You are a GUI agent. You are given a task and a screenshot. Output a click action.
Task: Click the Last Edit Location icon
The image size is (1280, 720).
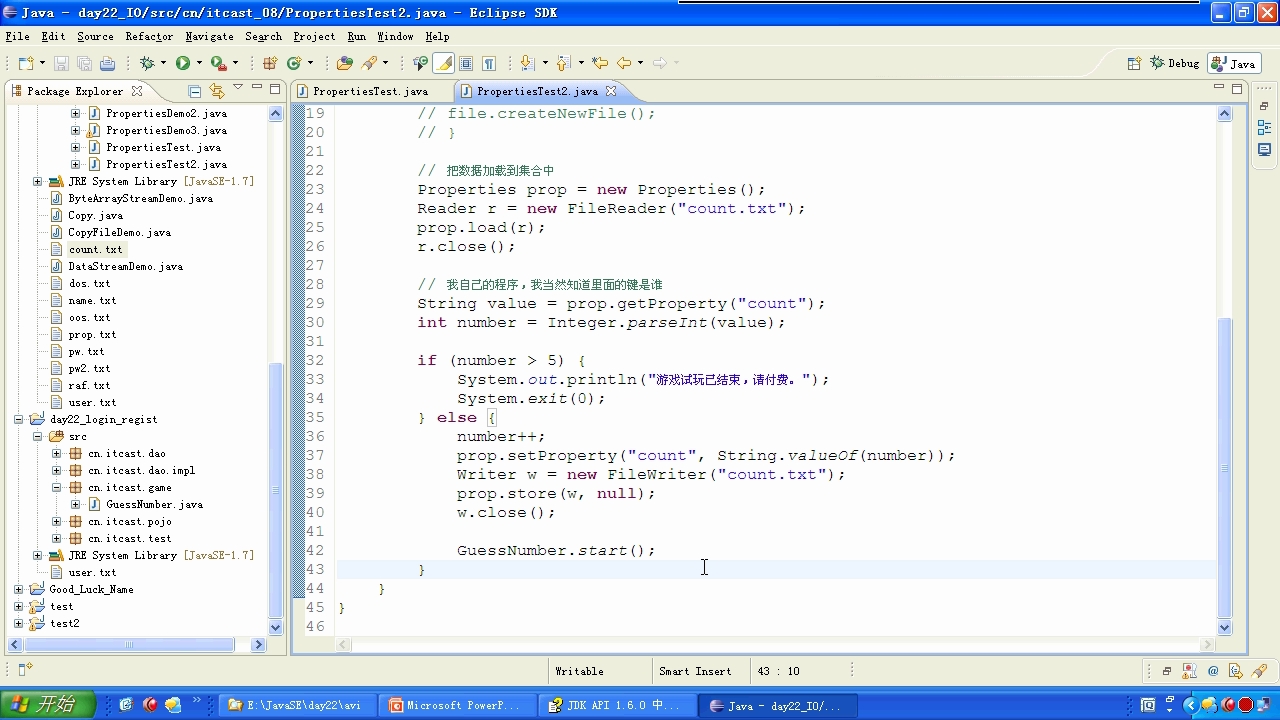point(600,63)
